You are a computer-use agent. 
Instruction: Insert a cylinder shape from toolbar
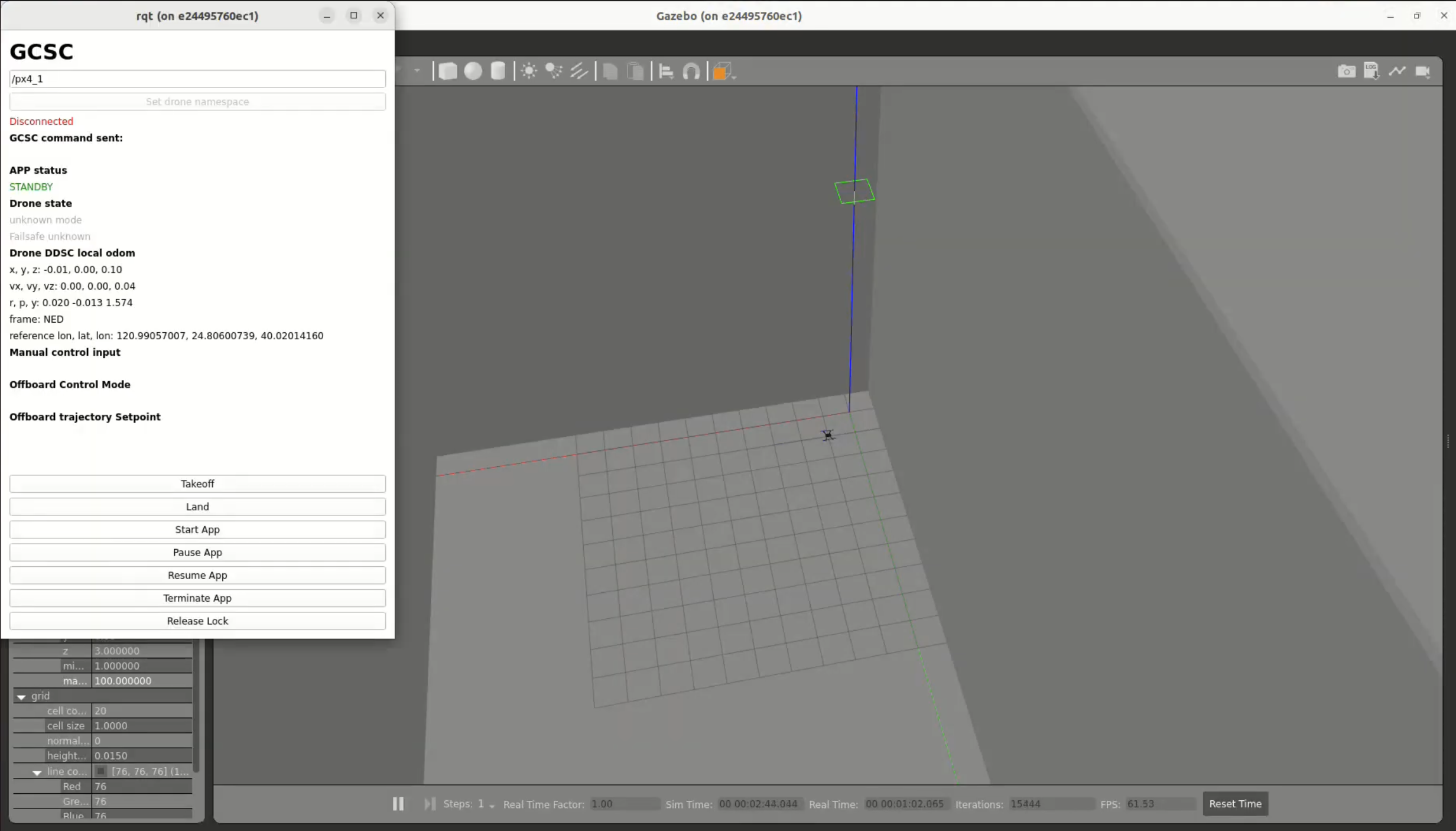pos(498,72)
